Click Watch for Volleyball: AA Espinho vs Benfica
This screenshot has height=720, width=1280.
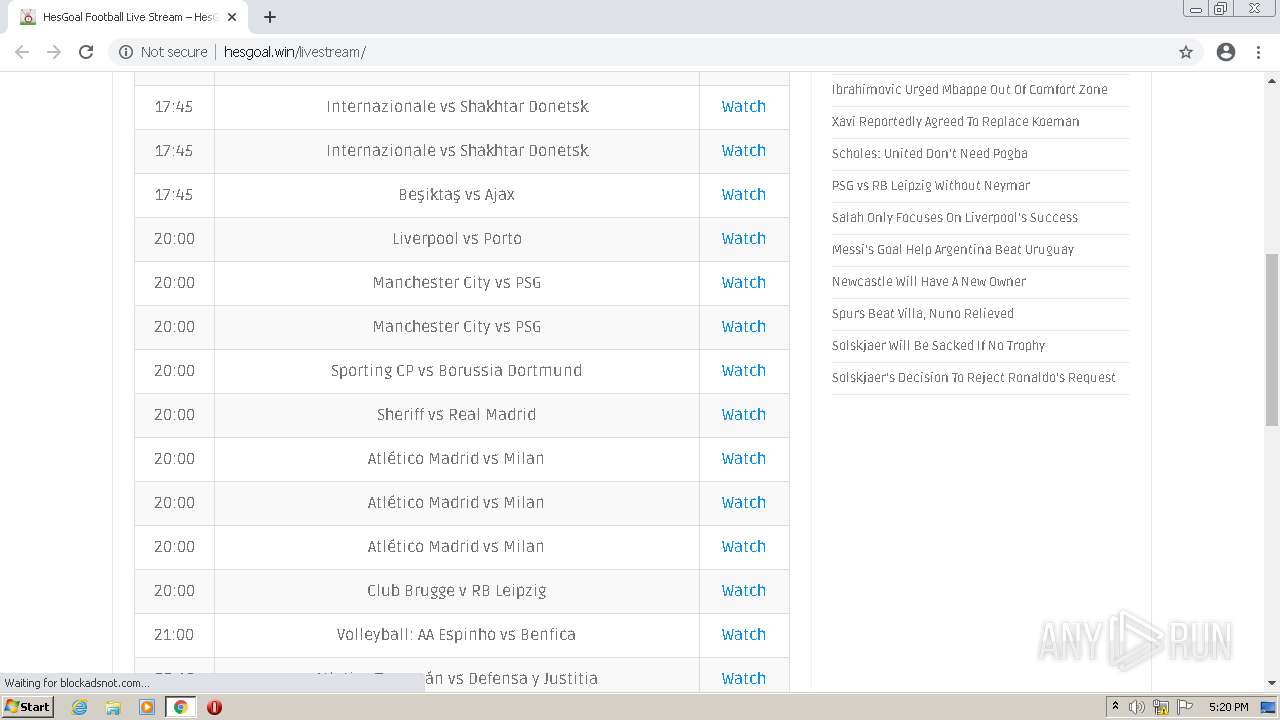pos(743,635)
